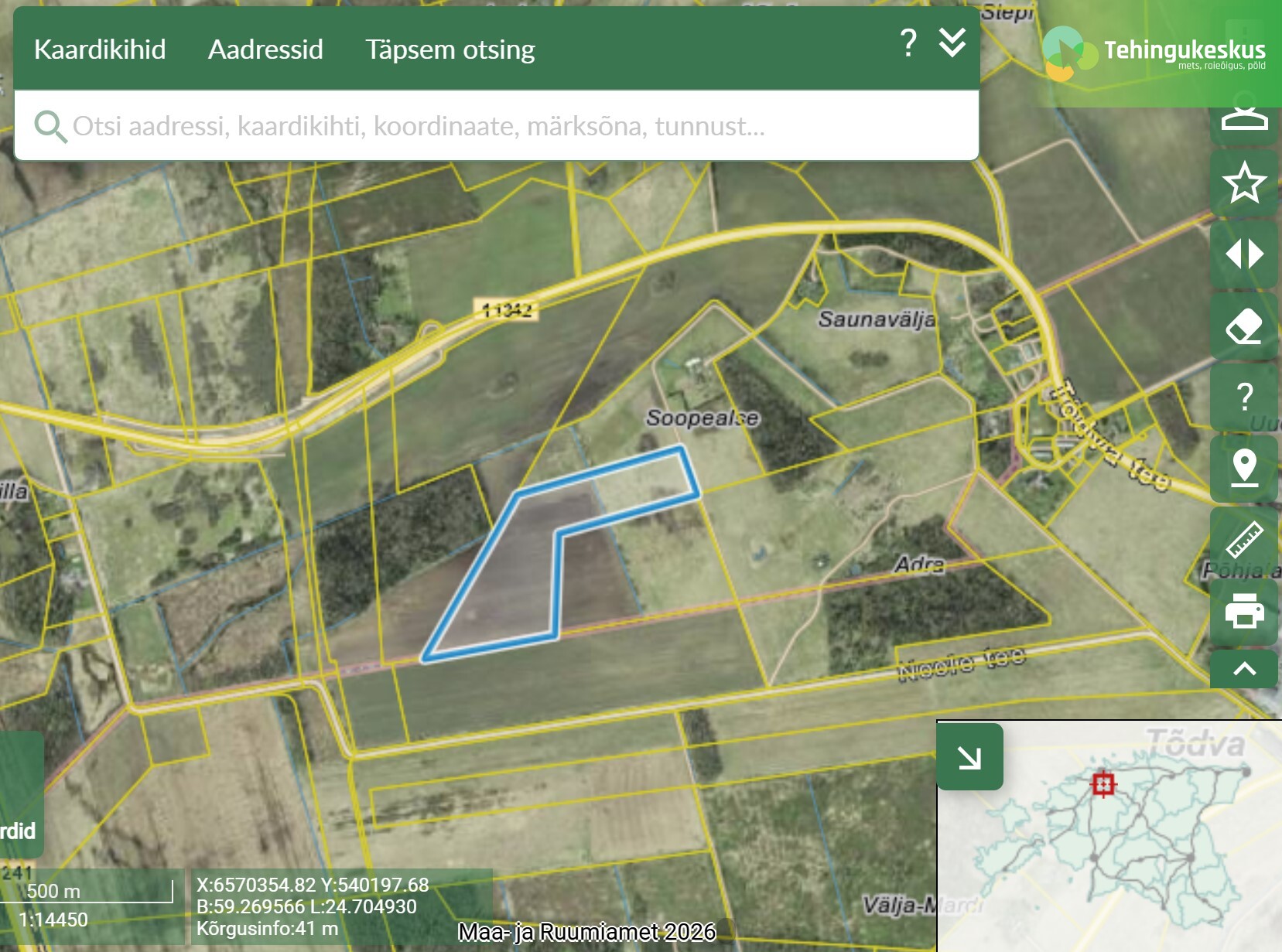Click the star favorites icon

tap(1243, 183)
